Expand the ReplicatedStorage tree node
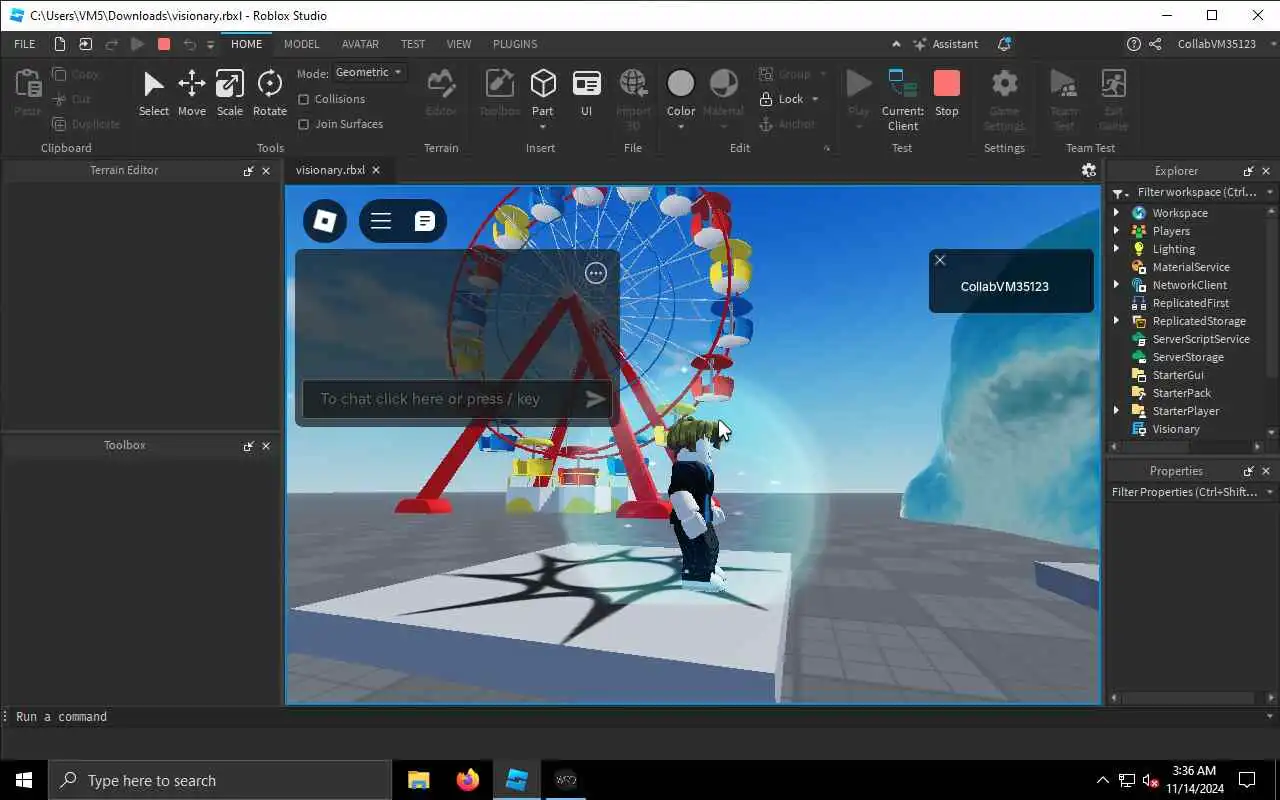This screenshot has width=1280, height=800. coord(1117,321)
